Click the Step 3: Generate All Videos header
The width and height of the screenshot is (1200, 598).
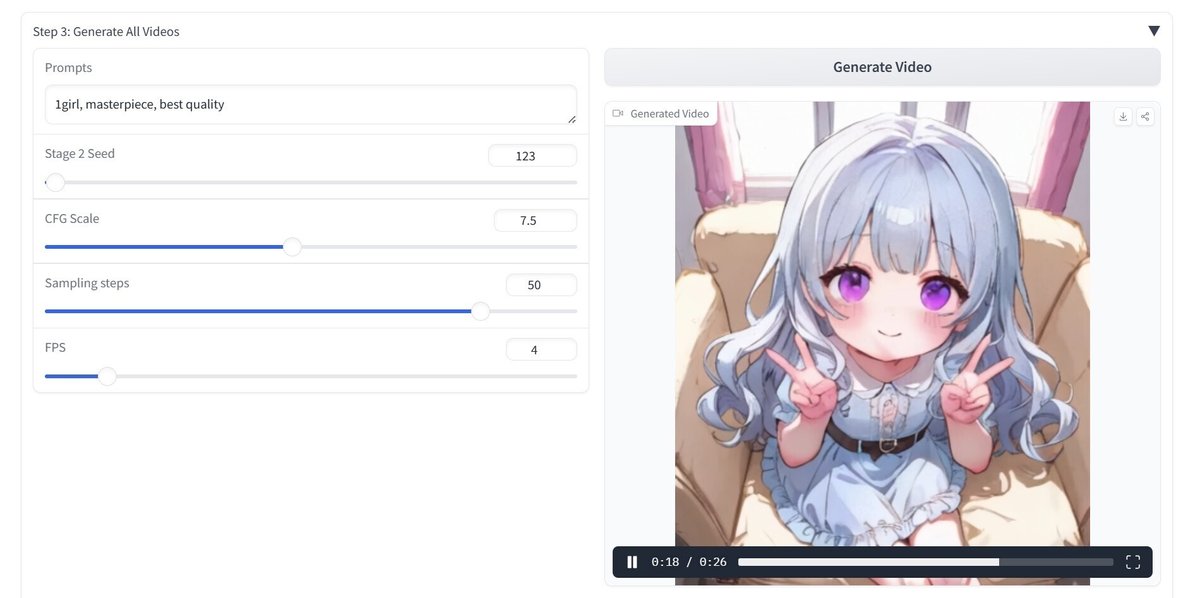coord(106,31)
